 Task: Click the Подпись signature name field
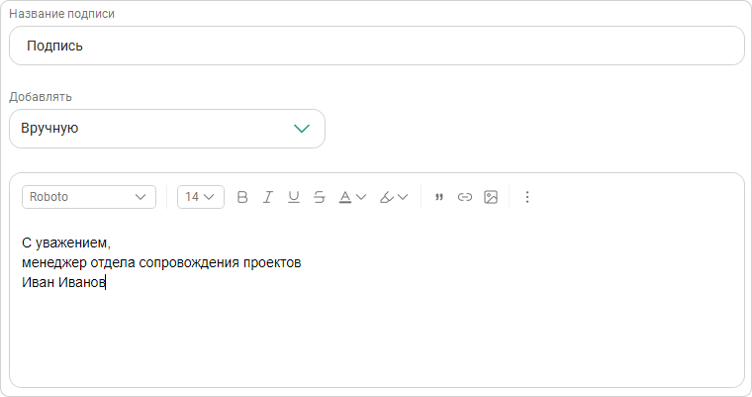pos(376,46)
